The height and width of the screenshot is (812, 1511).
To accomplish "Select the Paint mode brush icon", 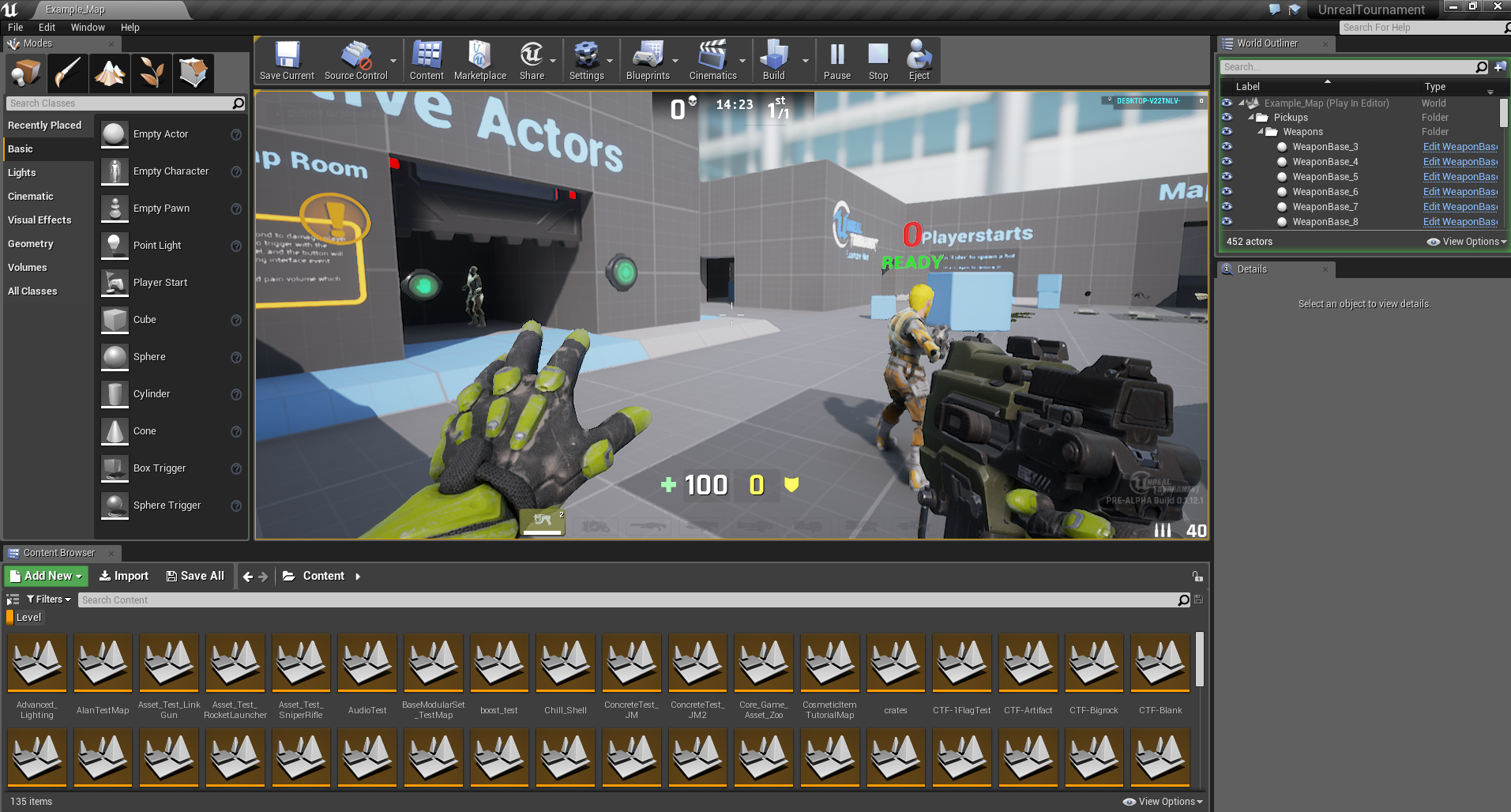I will click(67, 73).
